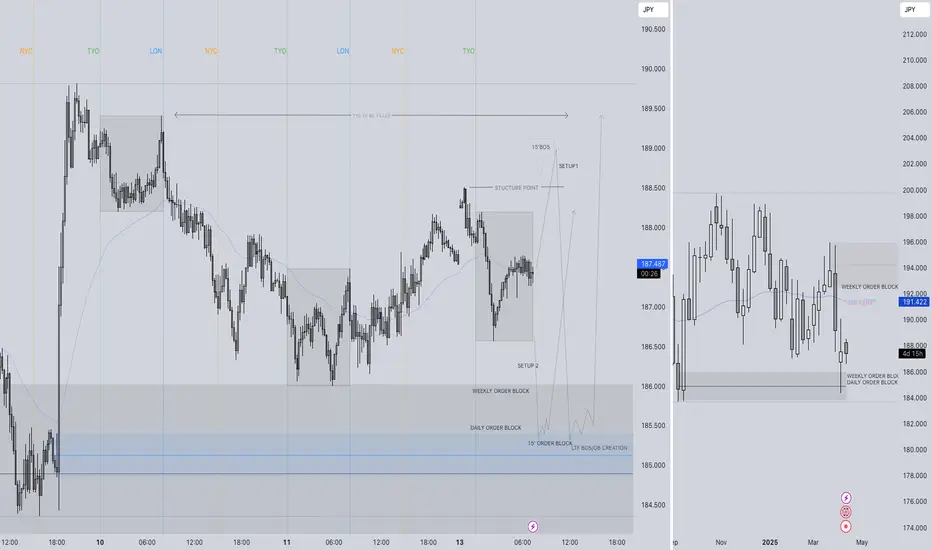Click Nov on right chart time axis
The width and height of the screenshot is (932, 550).
pos(721,542)
